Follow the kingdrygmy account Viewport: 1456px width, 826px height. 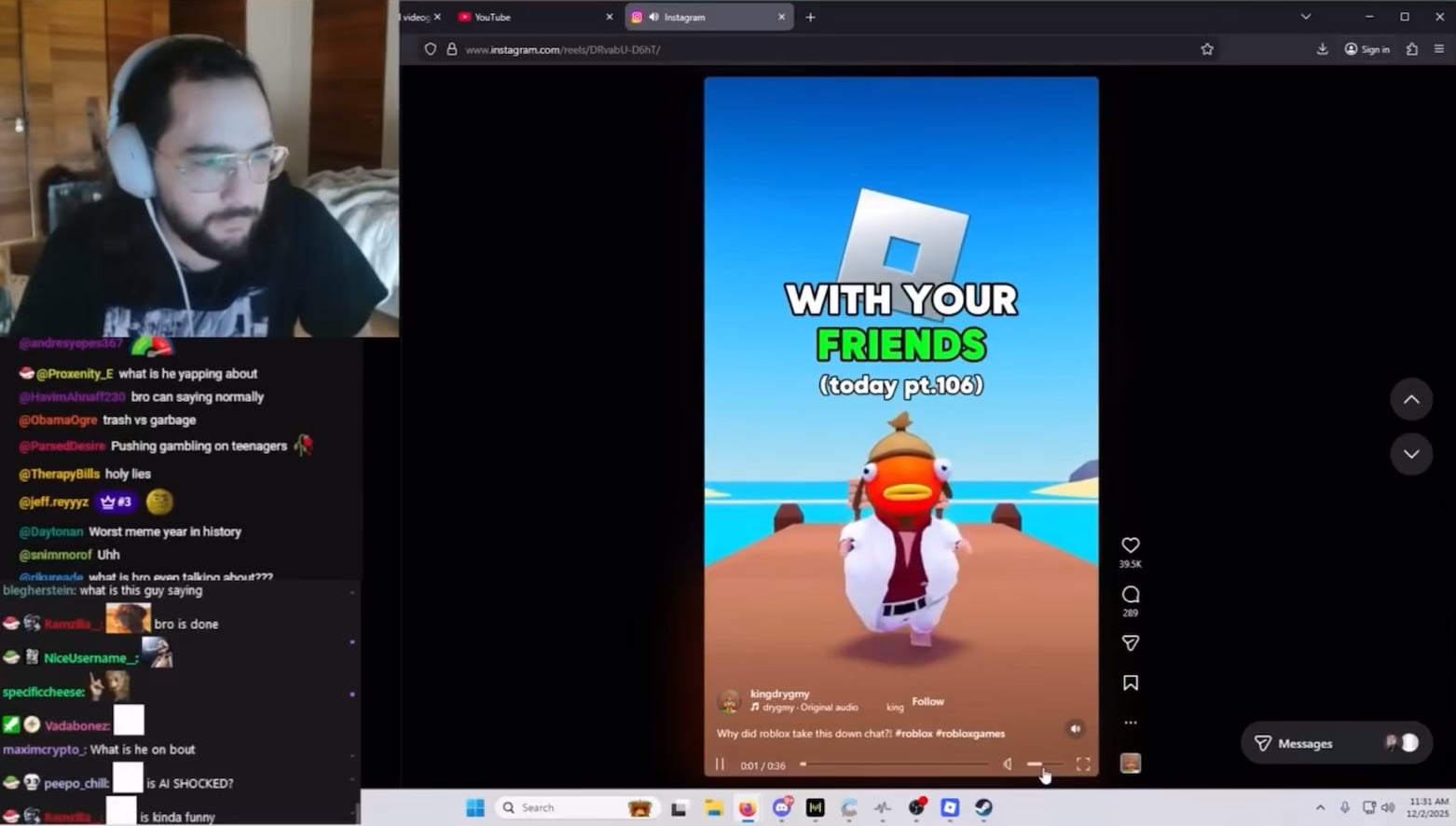pyautogui.click(x=927, y=702)
